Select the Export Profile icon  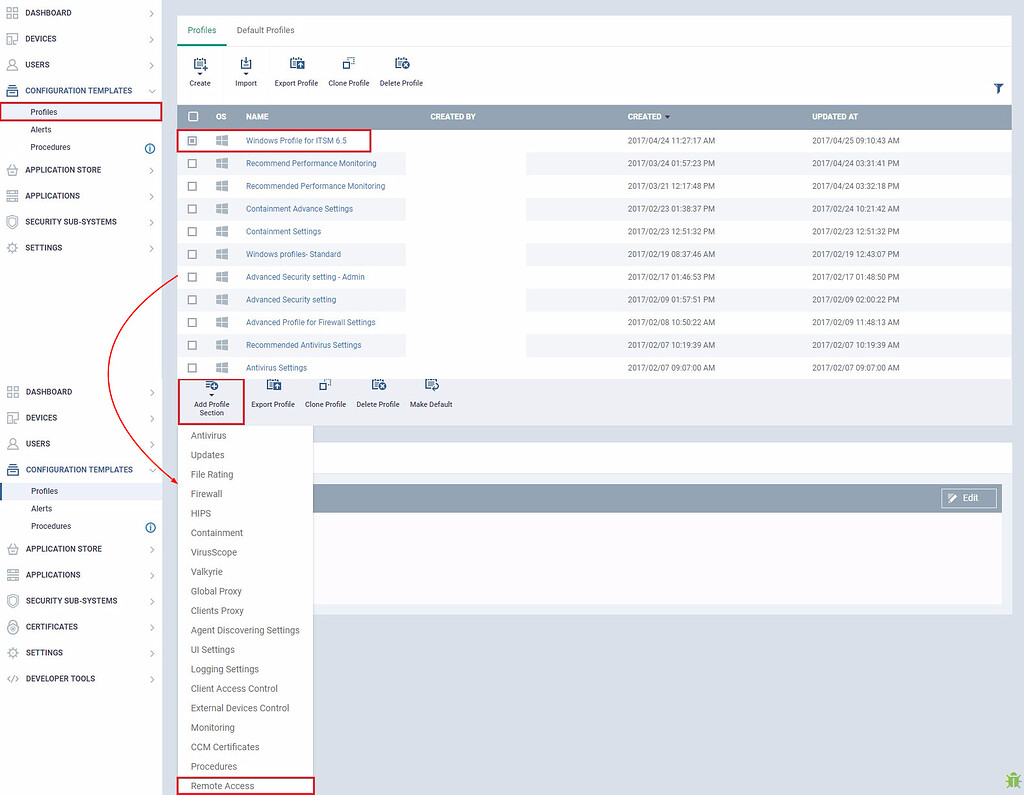[x=296, y=68]
